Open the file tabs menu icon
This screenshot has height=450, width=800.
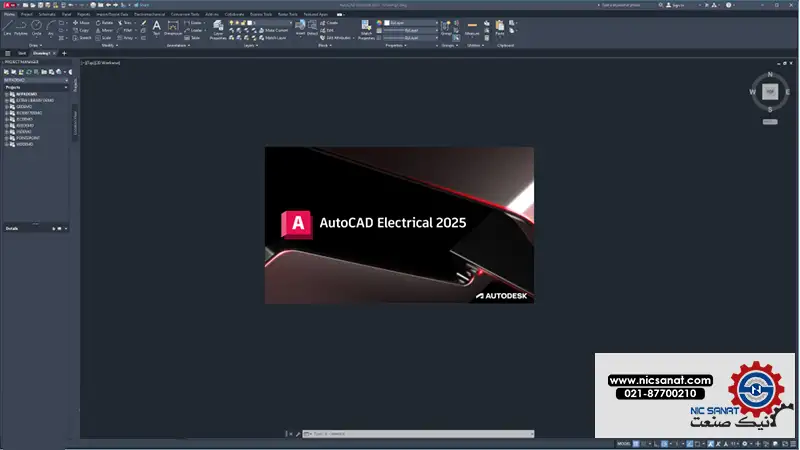click(8, 53)
